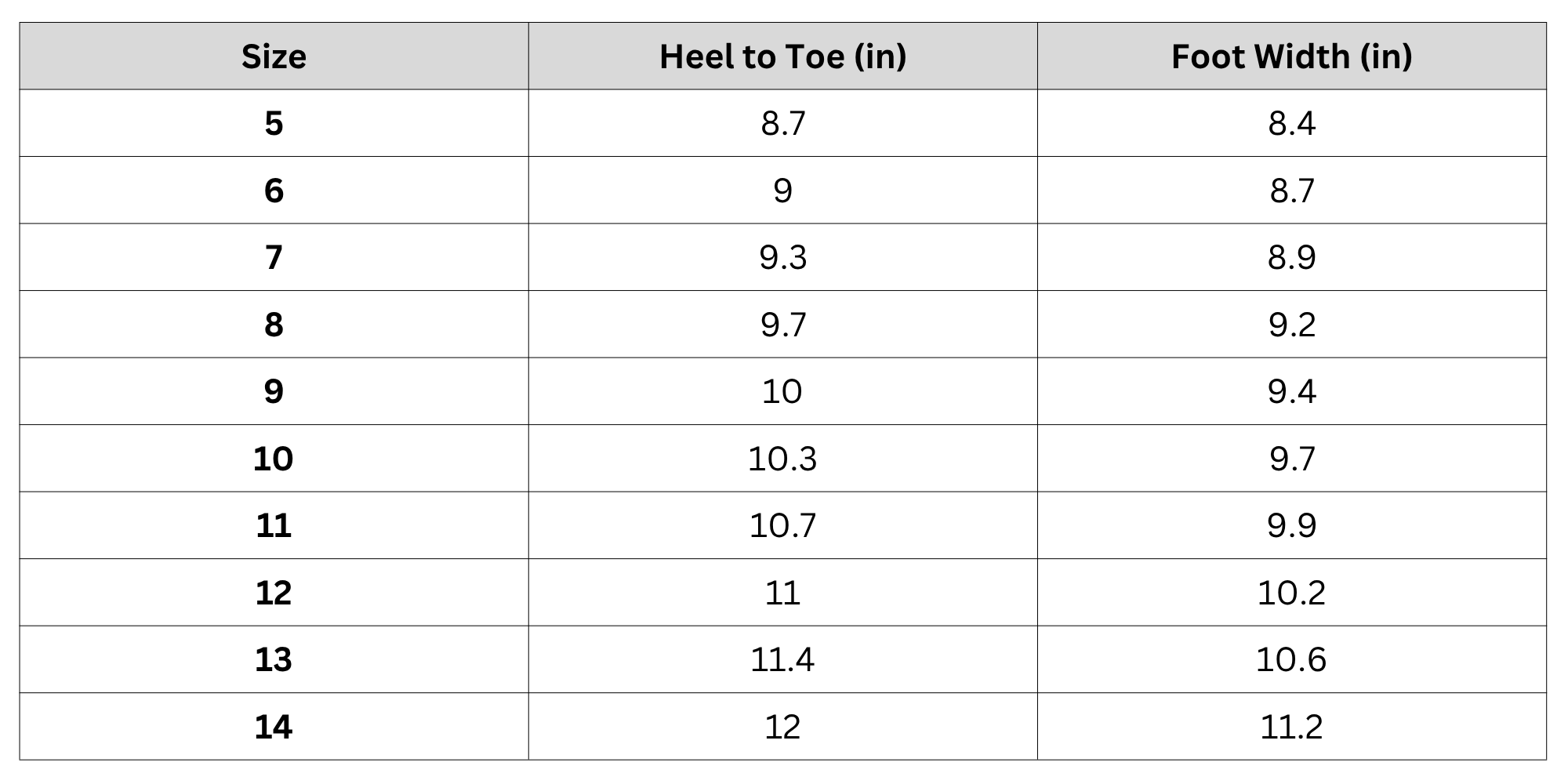This screenshot has height=784, width=1568.
Task: Click foot width value 9.9
Action: [x=1291, y=525]
